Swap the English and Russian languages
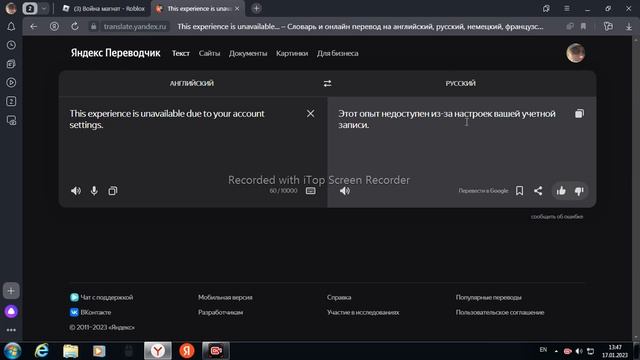Screen dimensions: 640x360 coord(327,83)
